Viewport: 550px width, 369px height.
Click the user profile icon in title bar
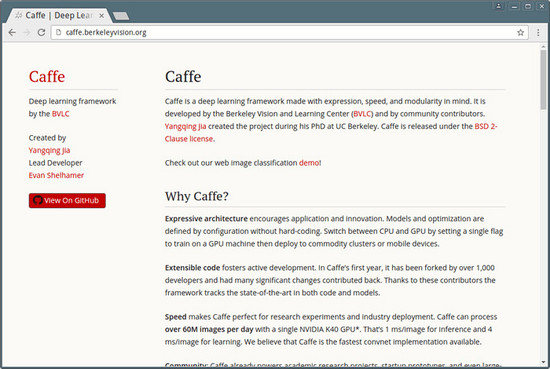pos(498,6)
